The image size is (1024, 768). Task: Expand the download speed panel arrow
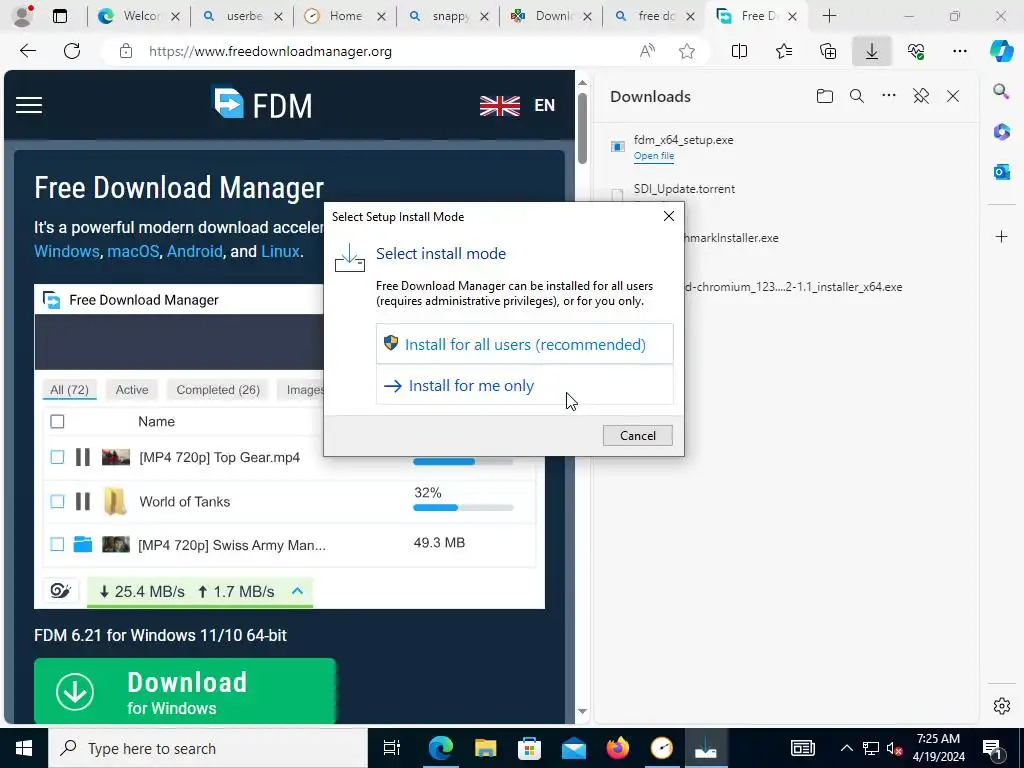[297, 591]
